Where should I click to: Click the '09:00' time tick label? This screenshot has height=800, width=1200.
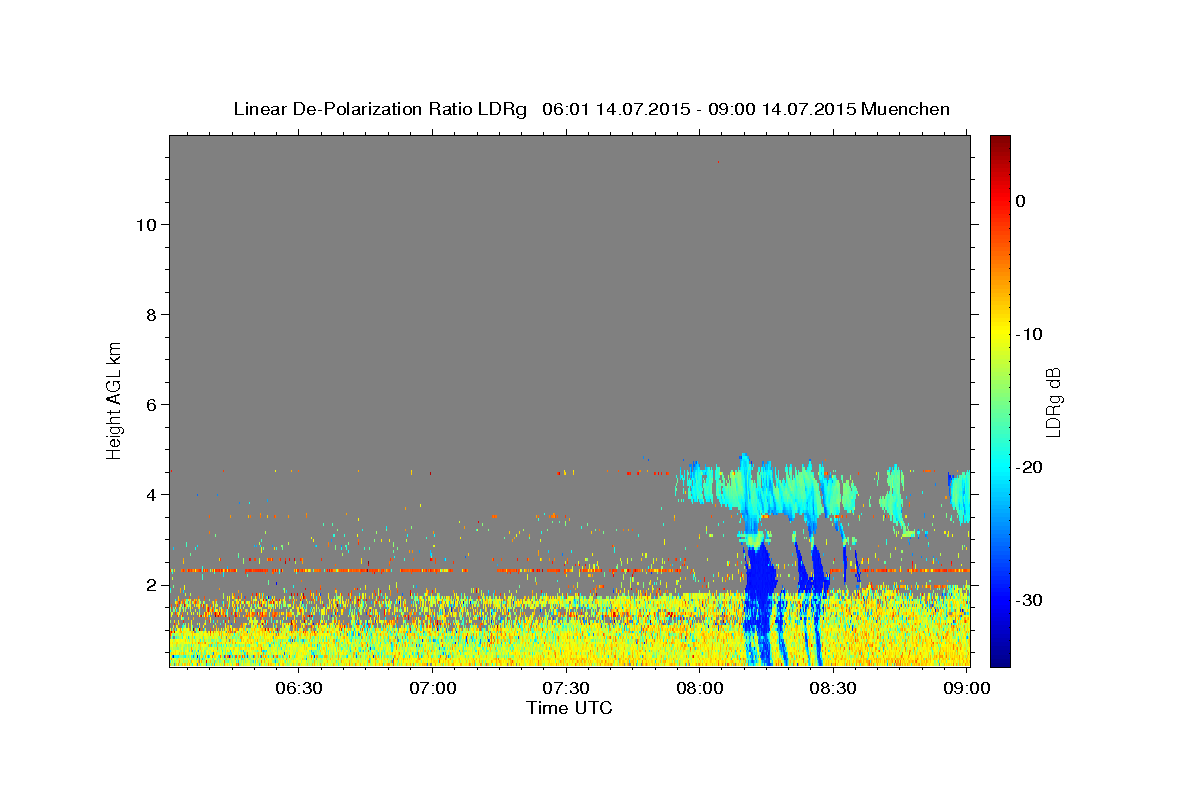click(966, 688)
